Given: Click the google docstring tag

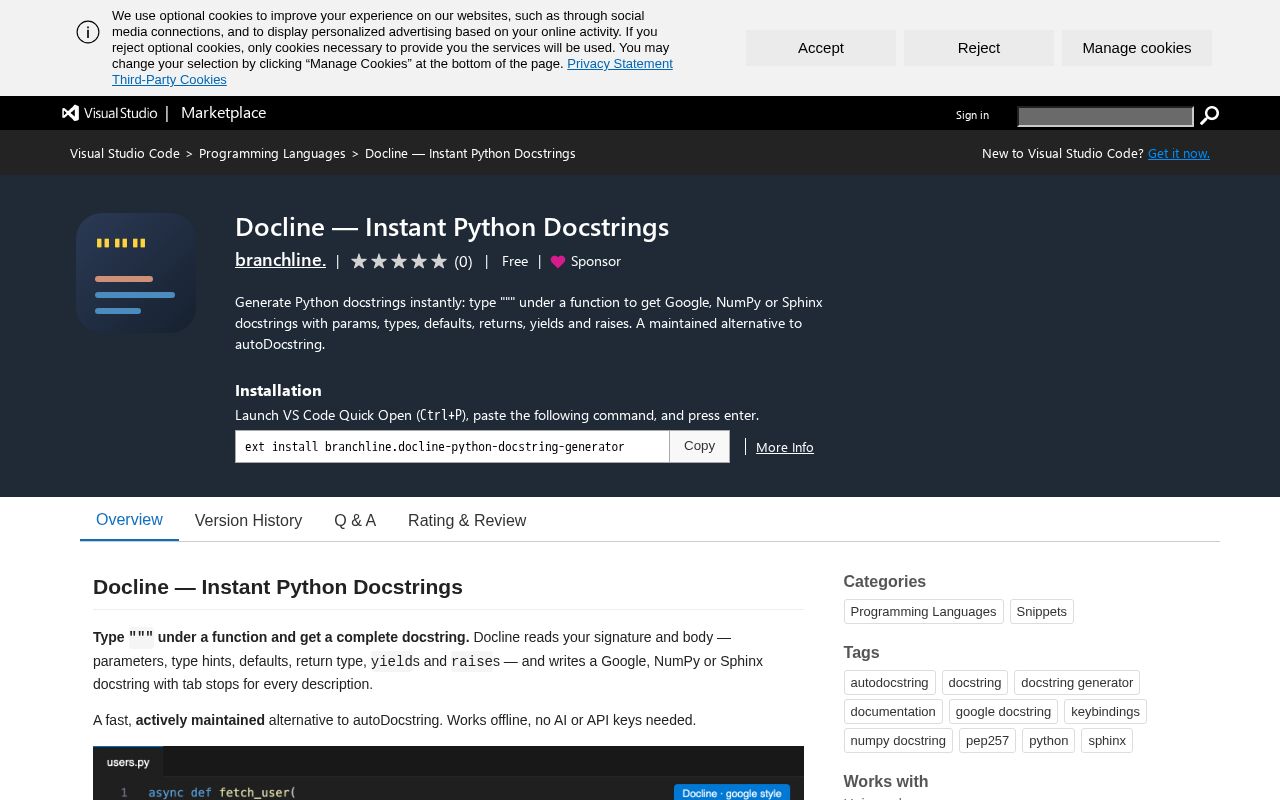Looking at the screenshot, I should [1003, 712].
